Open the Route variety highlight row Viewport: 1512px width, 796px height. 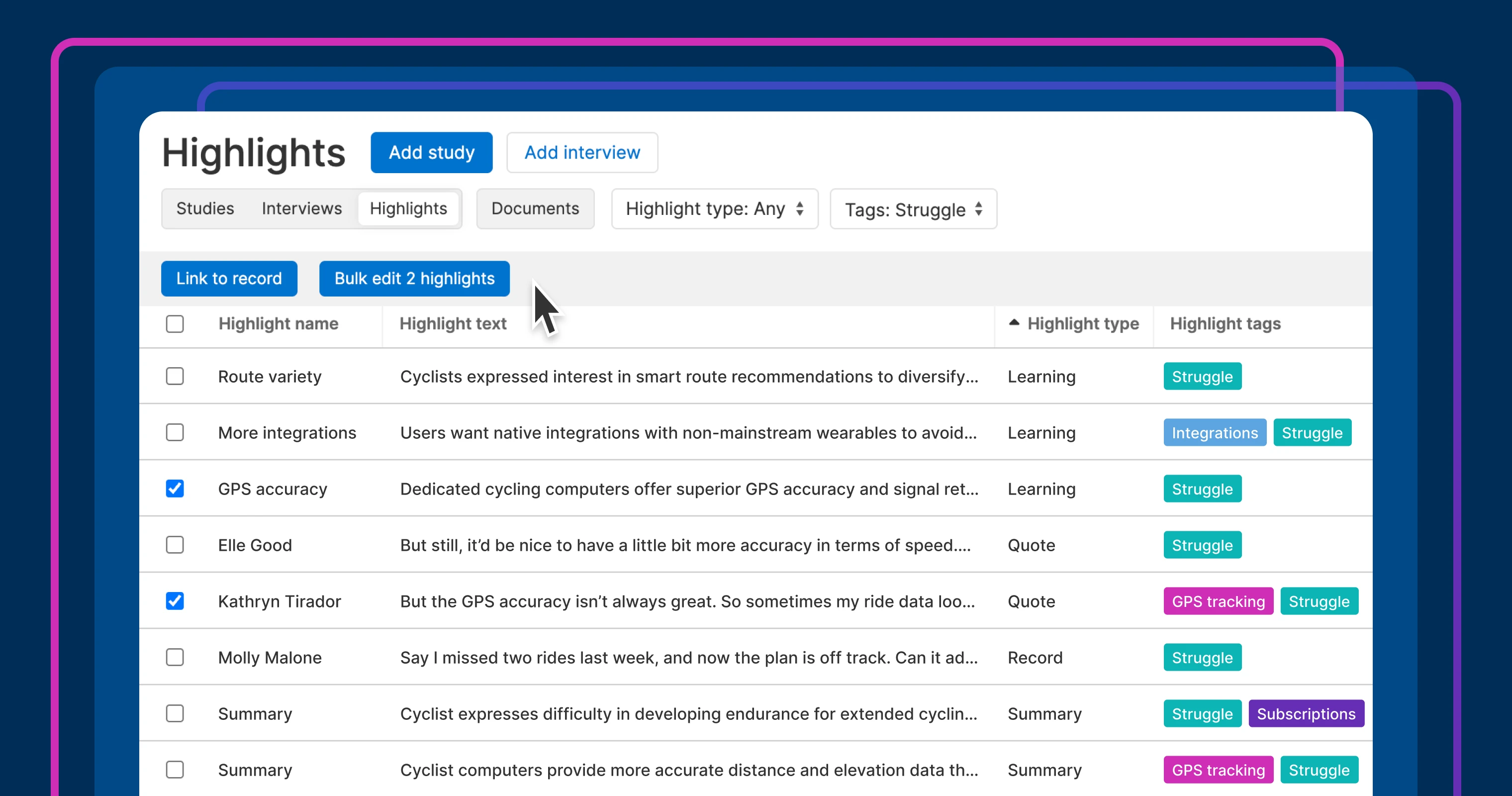pyautogui.click(x=270, y=376)
